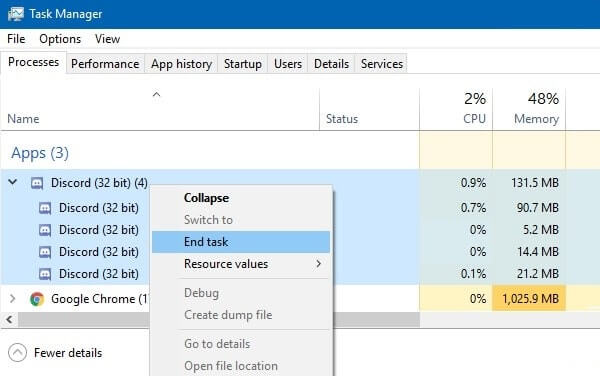Click the Discord group 131.5 MB memory value
This screenshot has width=600, height=376.
pyautogui.click(x=535, y=183)
